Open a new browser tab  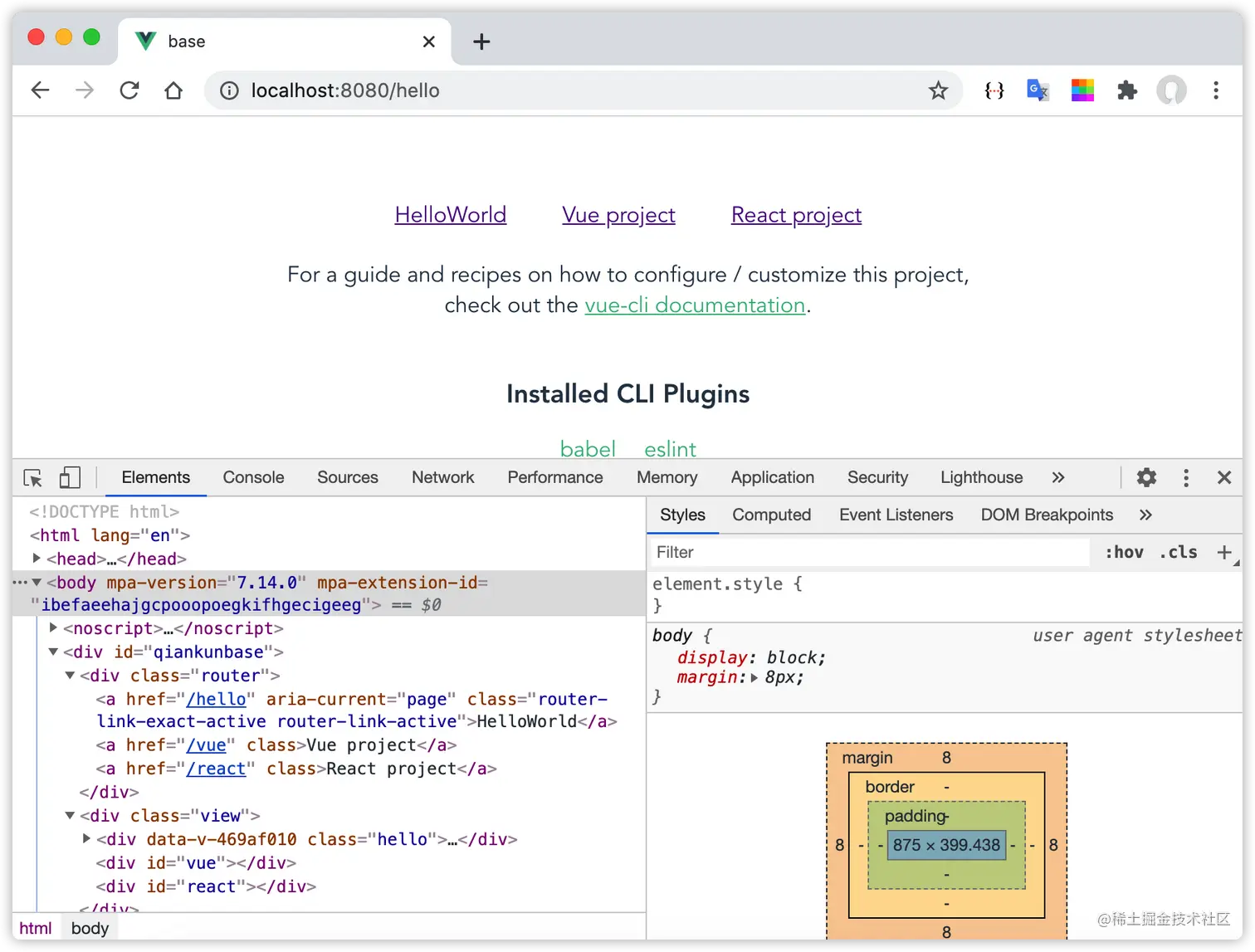tap(481, 41)
